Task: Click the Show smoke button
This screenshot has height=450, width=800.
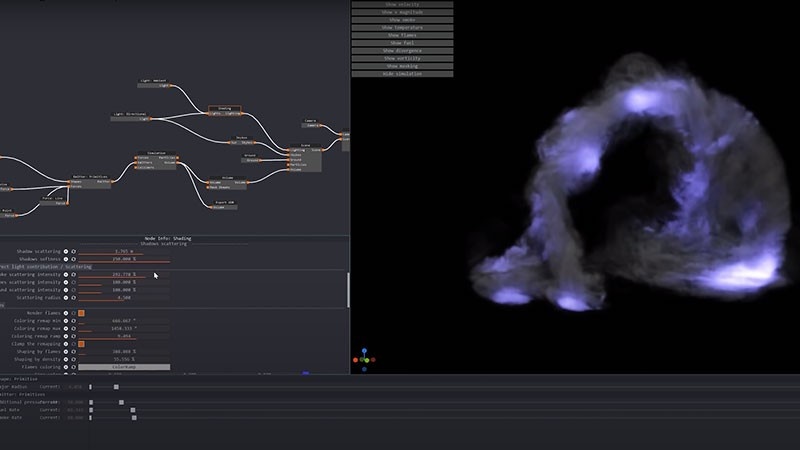Action: [x=402, y=20]
